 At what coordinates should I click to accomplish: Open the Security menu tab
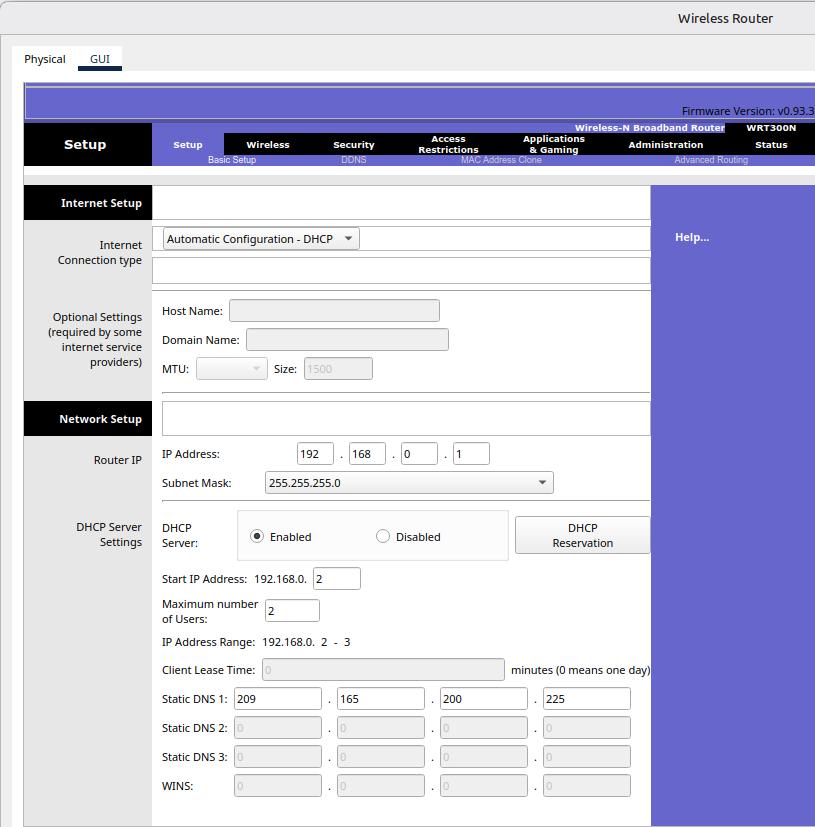coord(353,145)
